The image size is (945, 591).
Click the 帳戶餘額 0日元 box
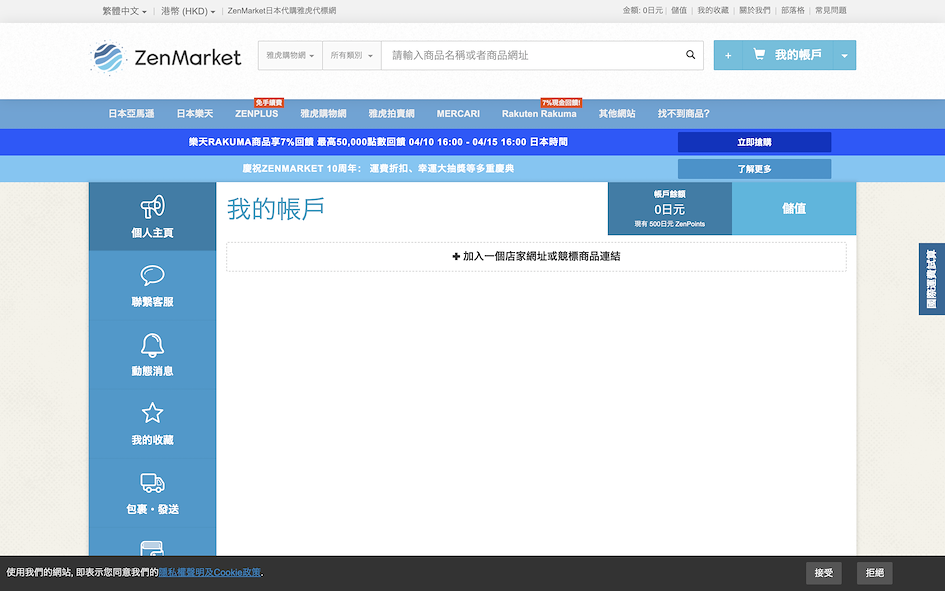[x=670, y=208]
